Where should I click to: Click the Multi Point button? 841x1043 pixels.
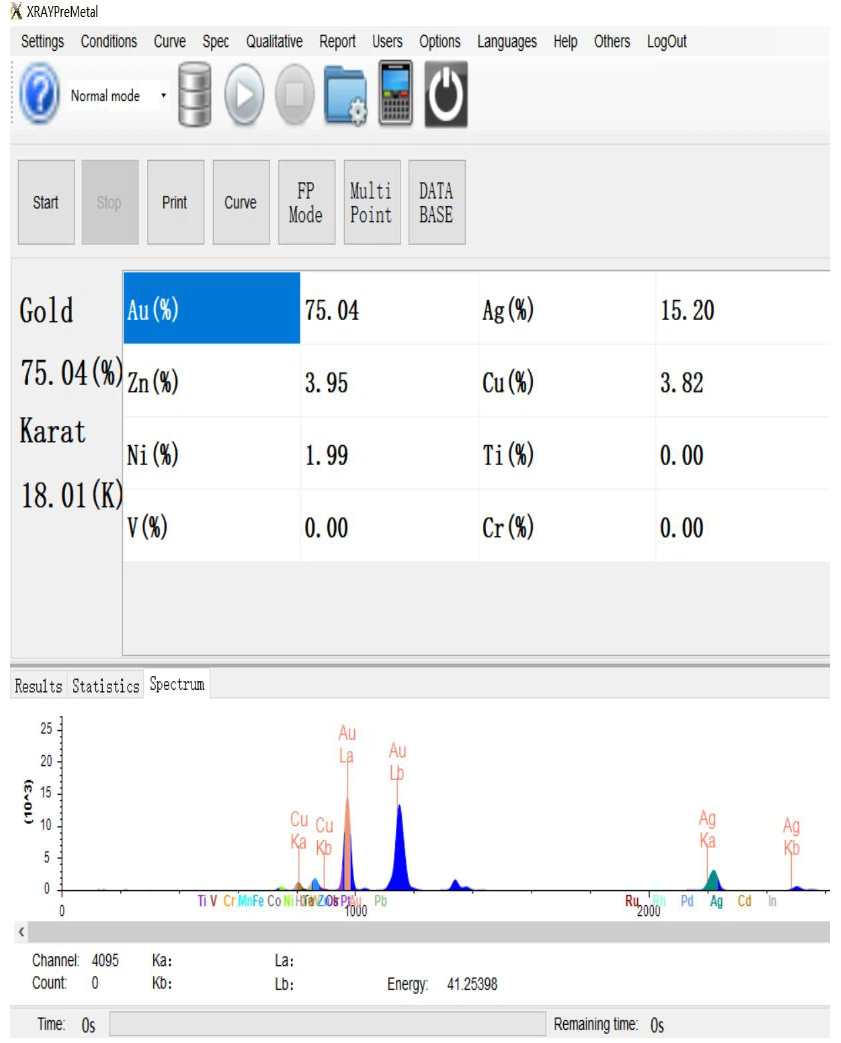pyautogui.click(x=371, y=202)
